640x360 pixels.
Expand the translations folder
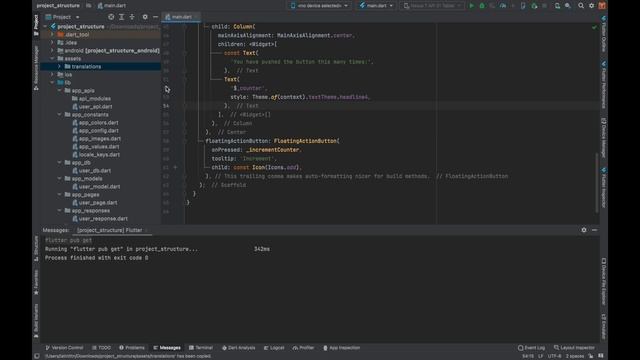(x=60, y=67)
